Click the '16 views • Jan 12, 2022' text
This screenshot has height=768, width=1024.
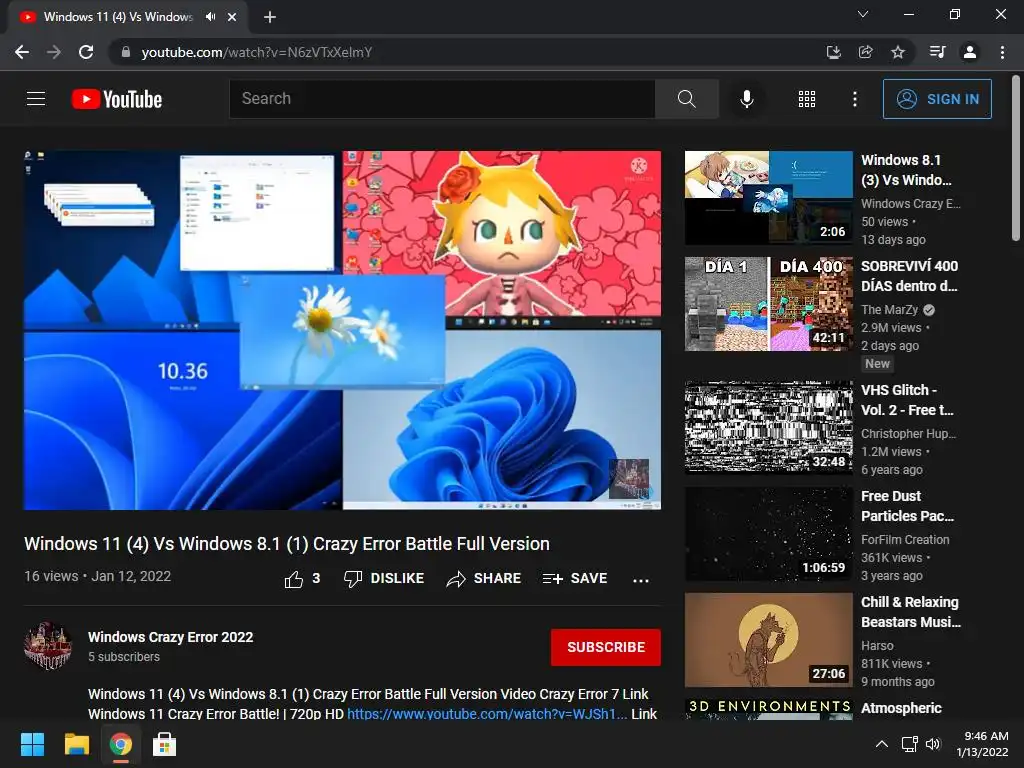pyautogui.click(x=97, y=576)
